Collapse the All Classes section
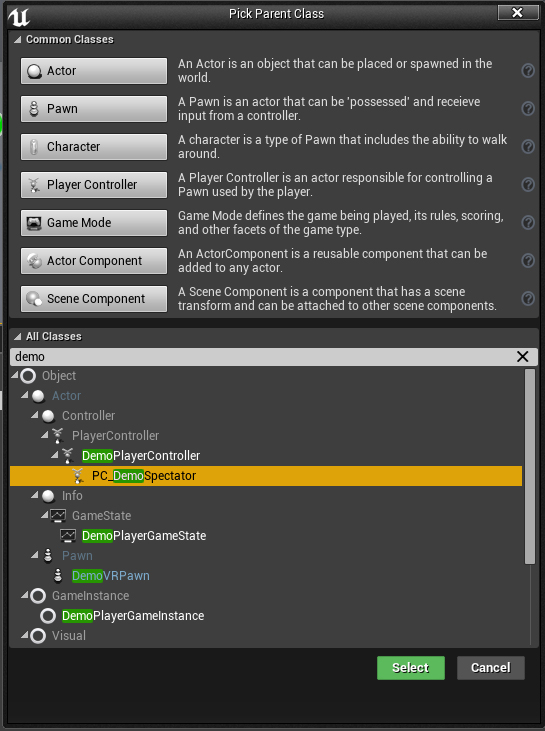Image resolution: width=545 pixels, height=731 pixels. coord(18,337)
